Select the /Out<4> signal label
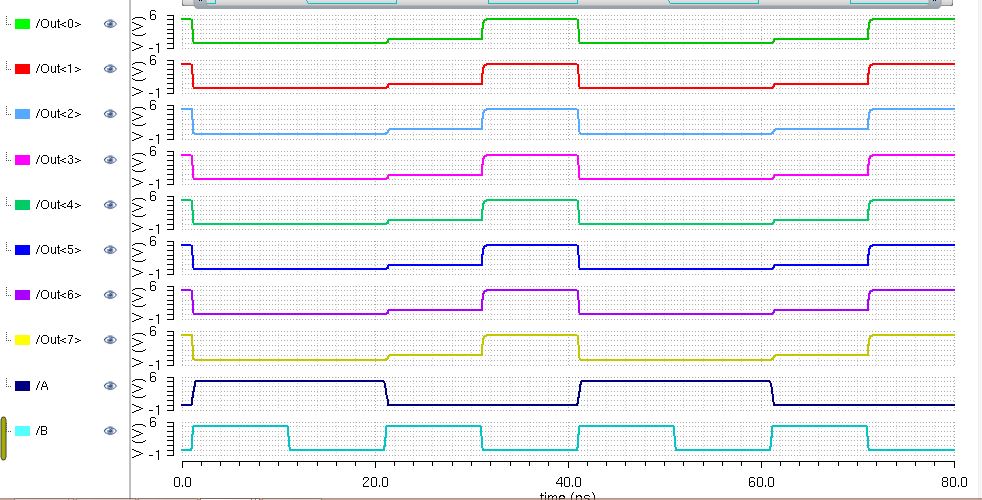This screenshot has width=982, height=500. click(58, 205)
